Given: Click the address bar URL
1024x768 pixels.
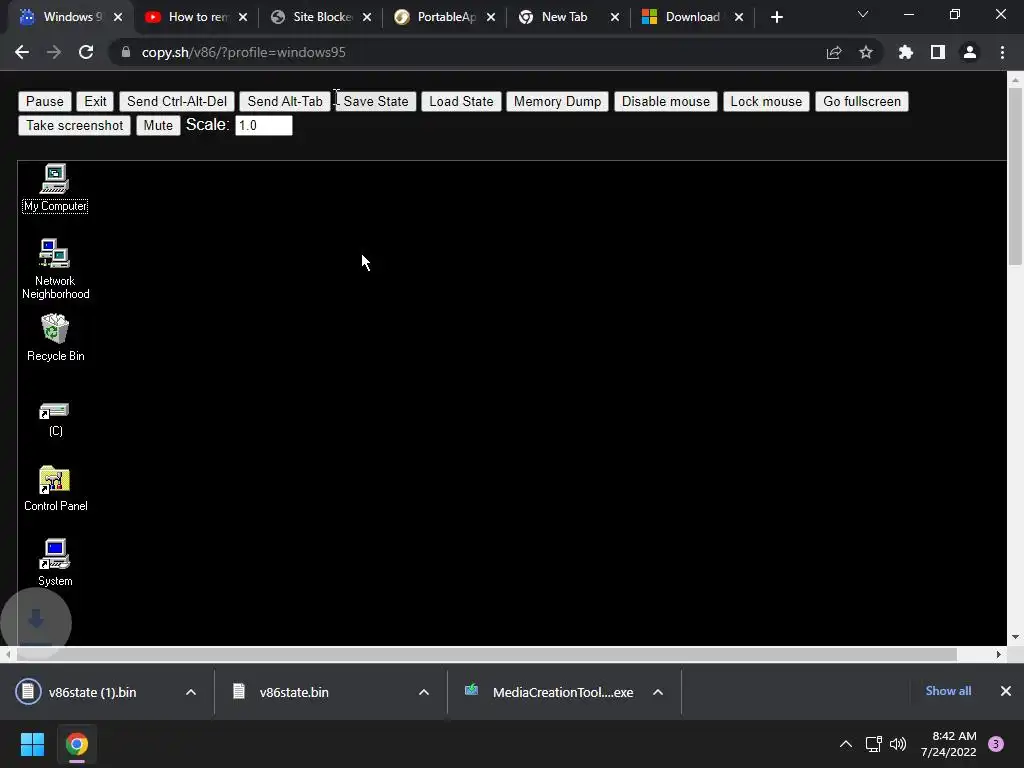Looking at the screenshot, I should coord(244,52).
